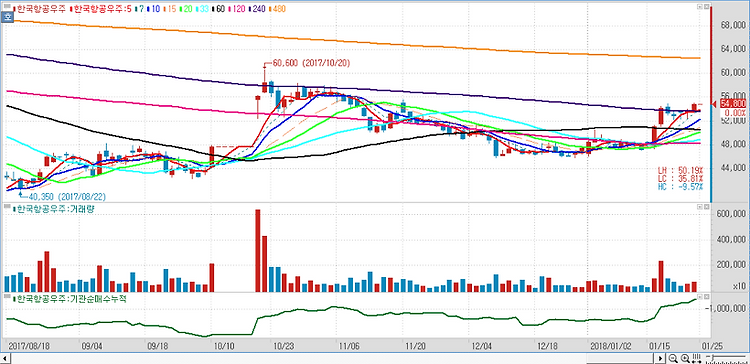This screenshot has width=750, height=364.
Task: Select the 20-day moving average legend
Action: 186,9
